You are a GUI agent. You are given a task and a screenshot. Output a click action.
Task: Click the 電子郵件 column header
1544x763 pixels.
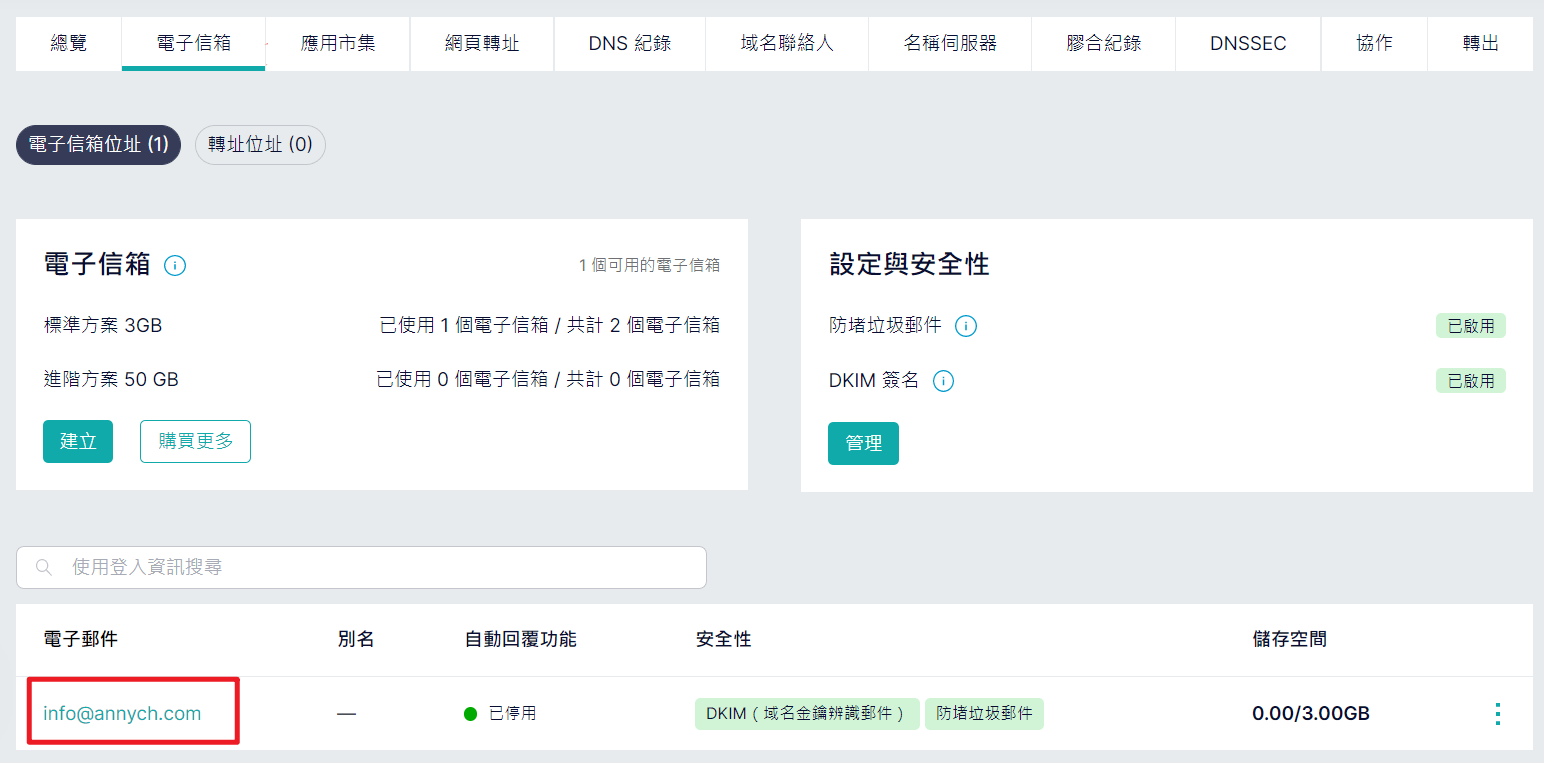(80, 639)
